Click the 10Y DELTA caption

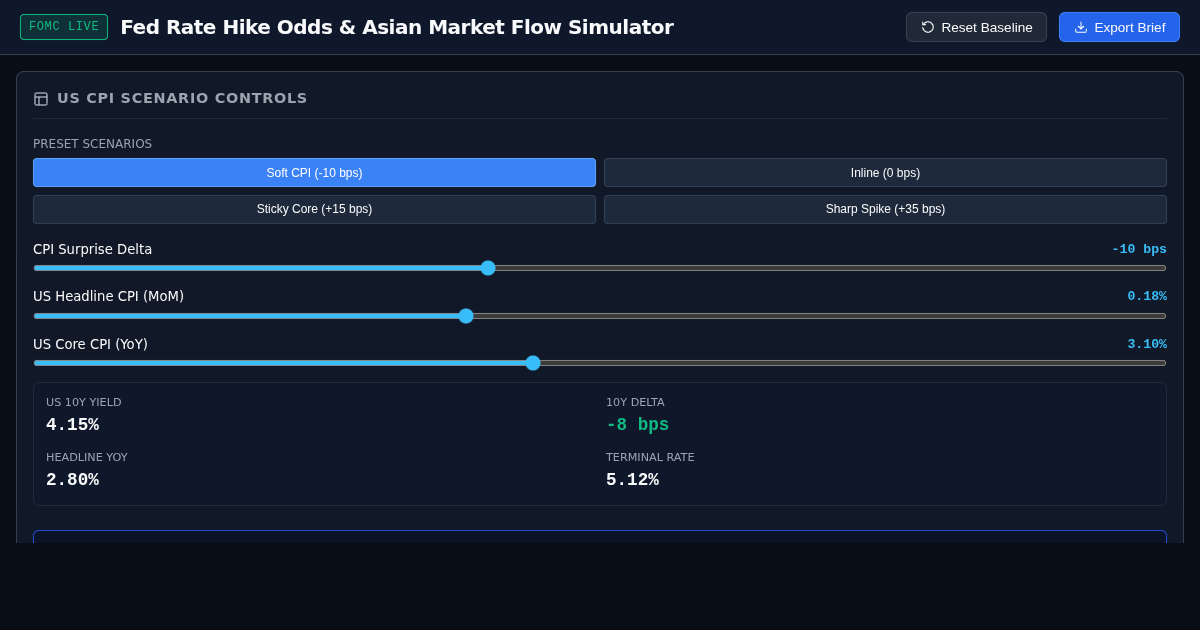coord(635,402)
